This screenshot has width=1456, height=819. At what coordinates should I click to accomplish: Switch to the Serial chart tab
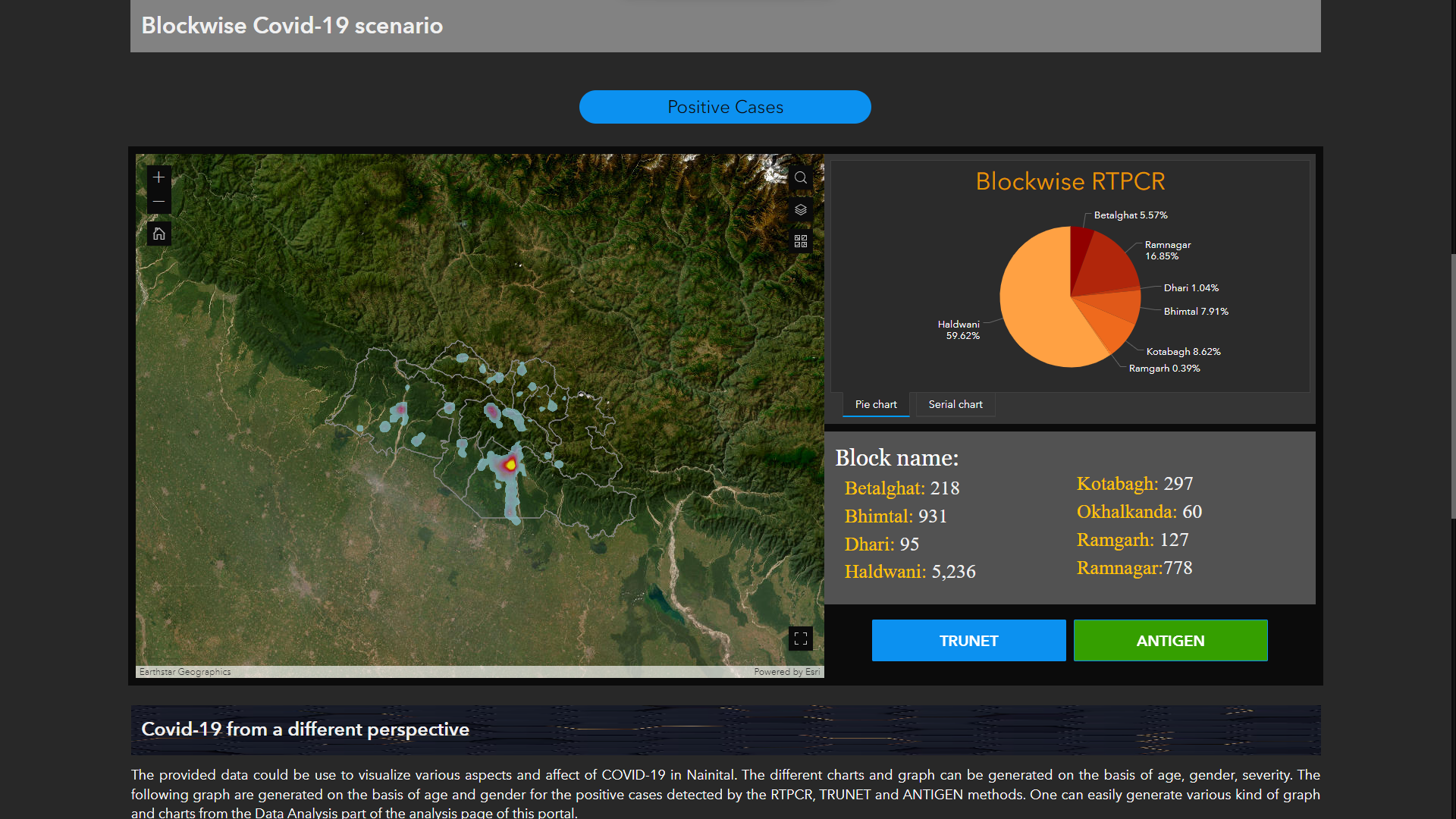tap(955, 404)
